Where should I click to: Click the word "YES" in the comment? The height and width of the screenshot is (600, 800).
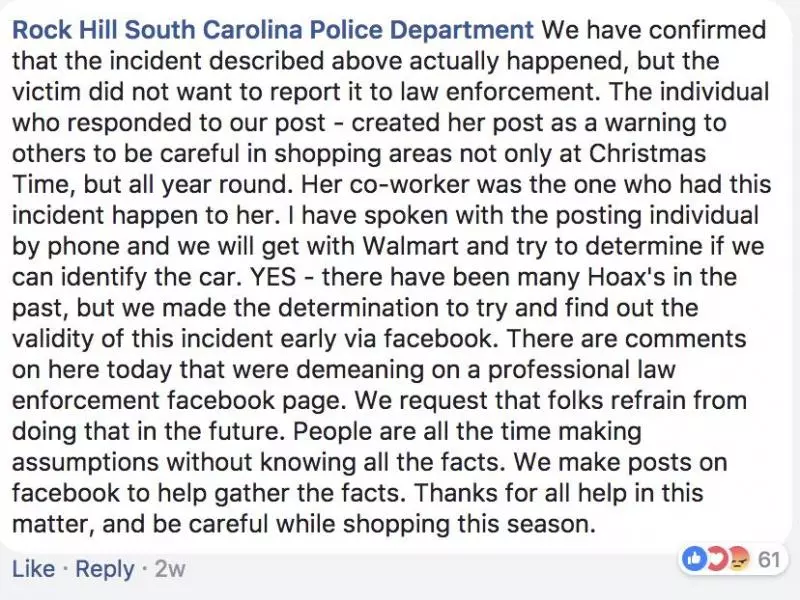click(273, 277)
